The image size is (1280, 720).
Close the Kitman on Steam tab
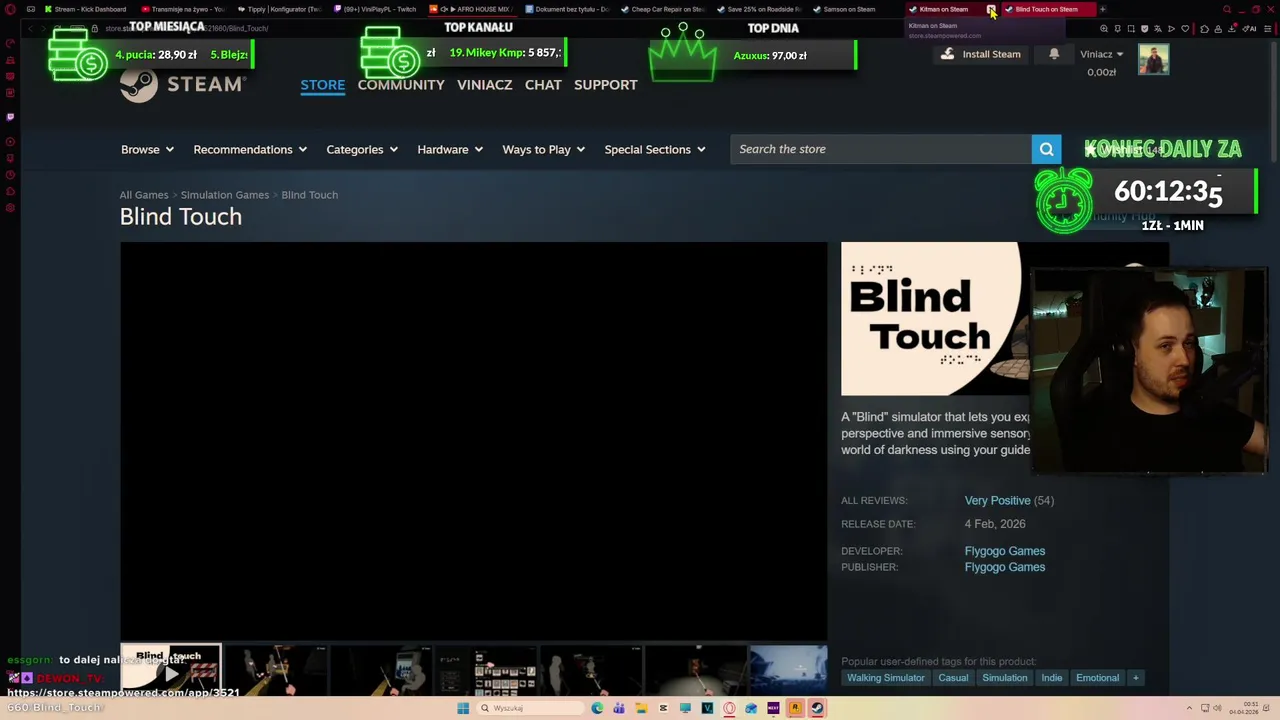click(991, 9)
